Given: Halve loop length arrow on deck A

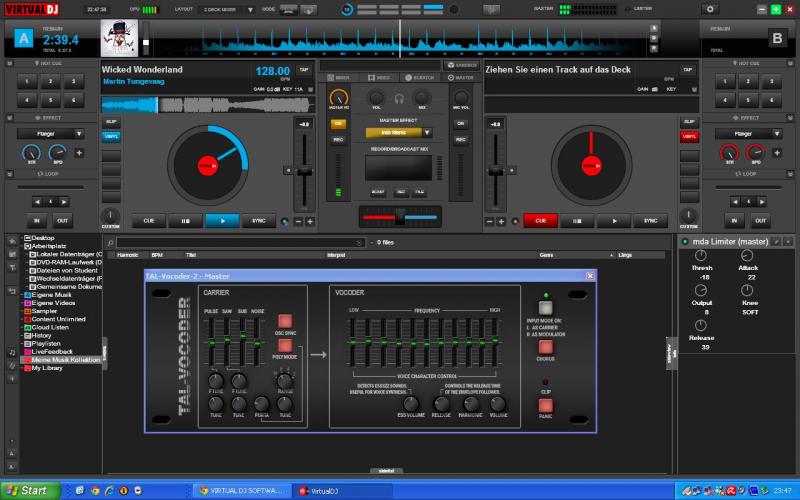Looking at the screenshot, I should (37, 202).
